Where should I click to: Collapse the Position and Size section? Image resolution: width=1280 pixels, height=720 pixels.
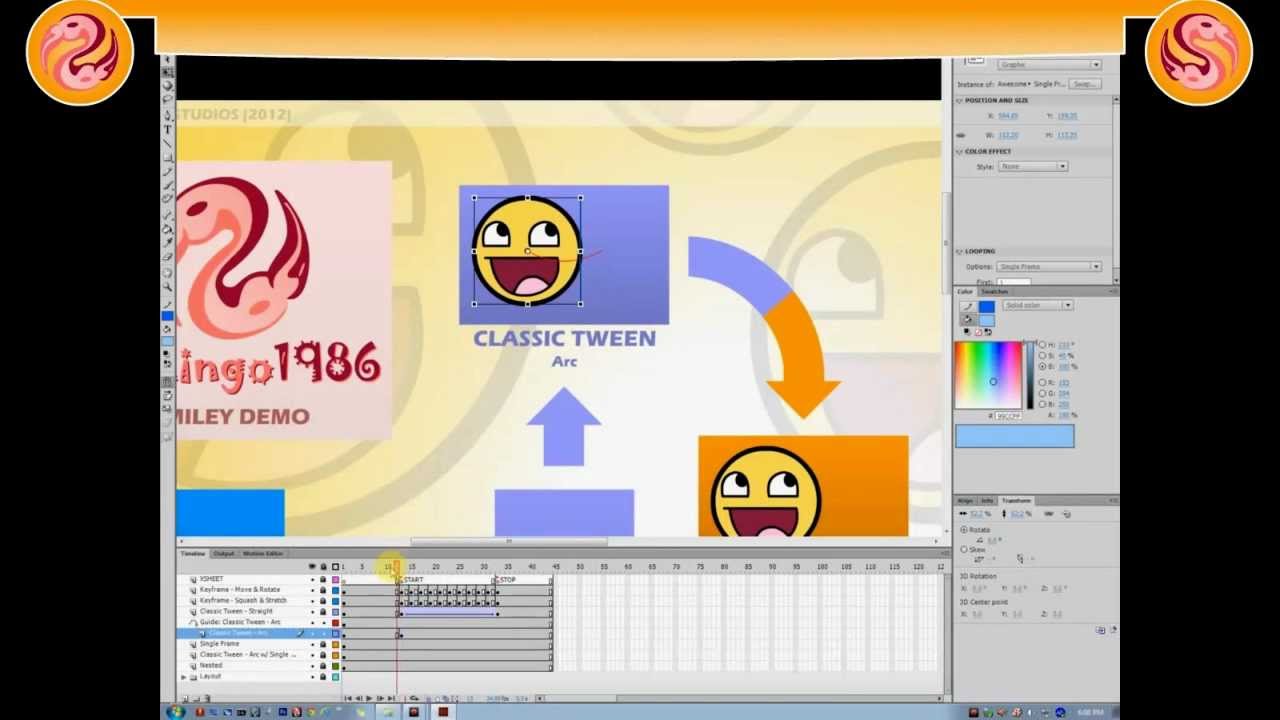pos(960,100)
